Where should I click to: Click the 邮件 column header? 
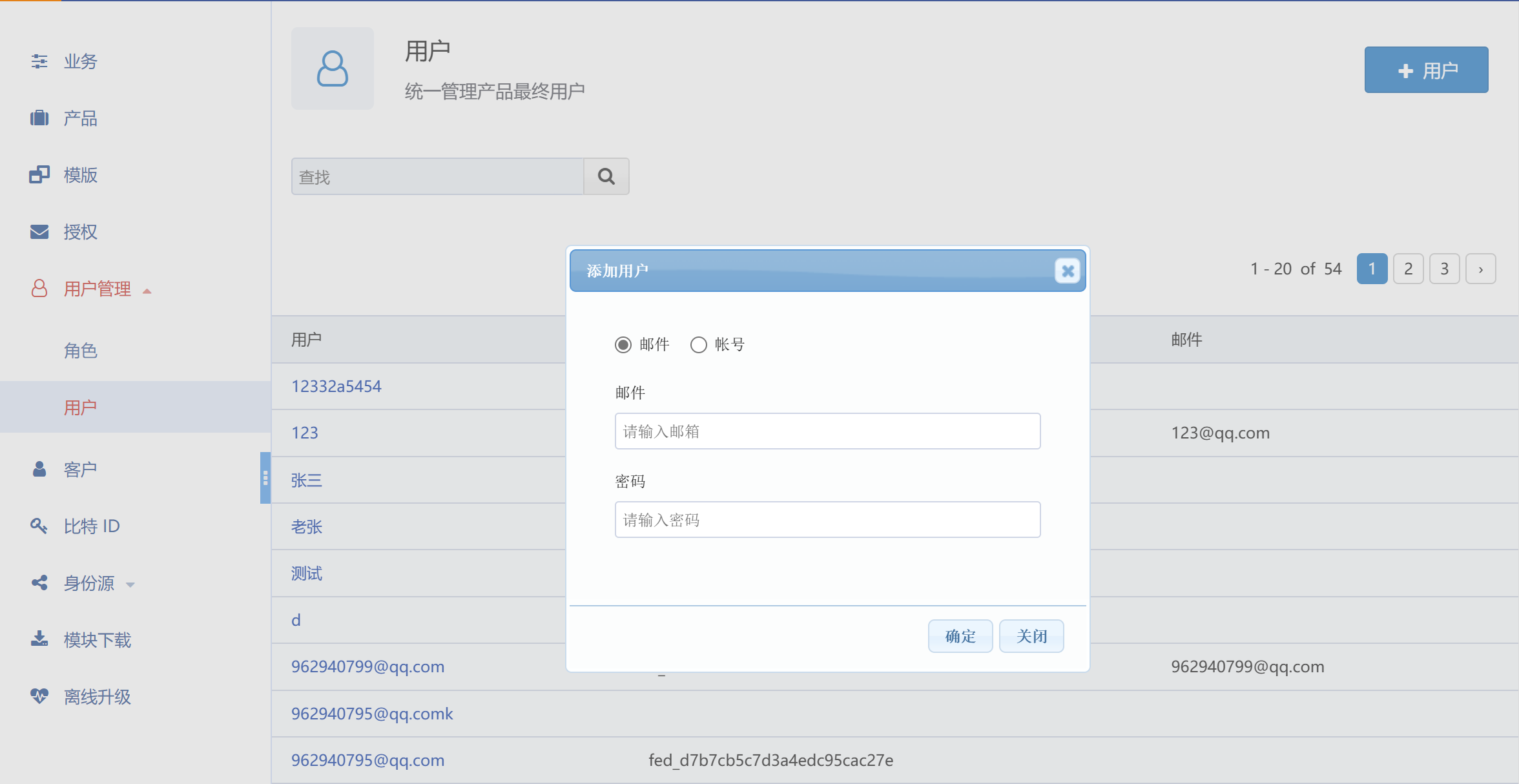click(x=1186, y=340)
